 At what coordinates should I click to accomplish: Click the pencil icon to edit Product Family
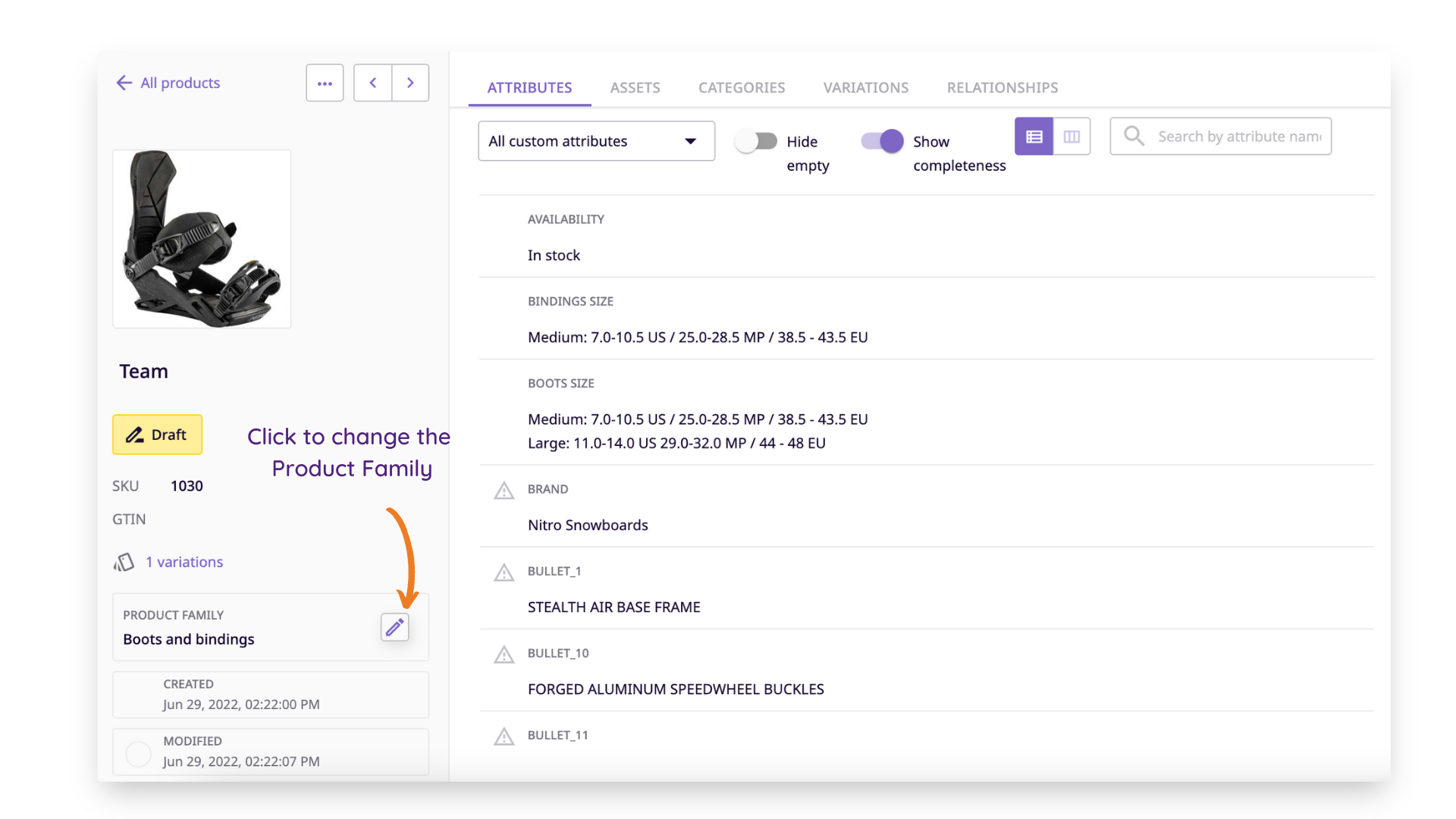(x=394, y=627)
